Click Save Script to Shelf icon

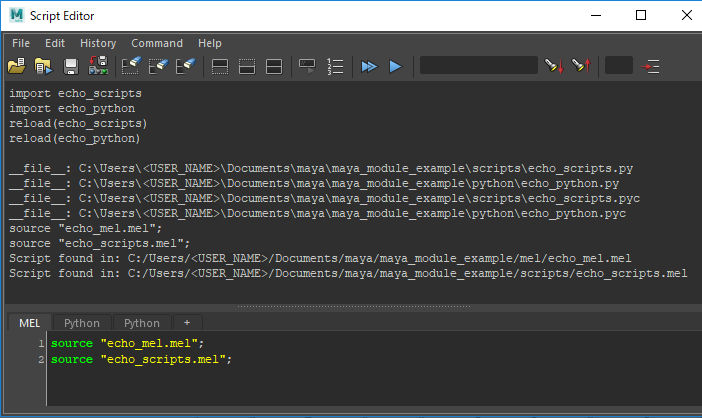click(98, 66)
